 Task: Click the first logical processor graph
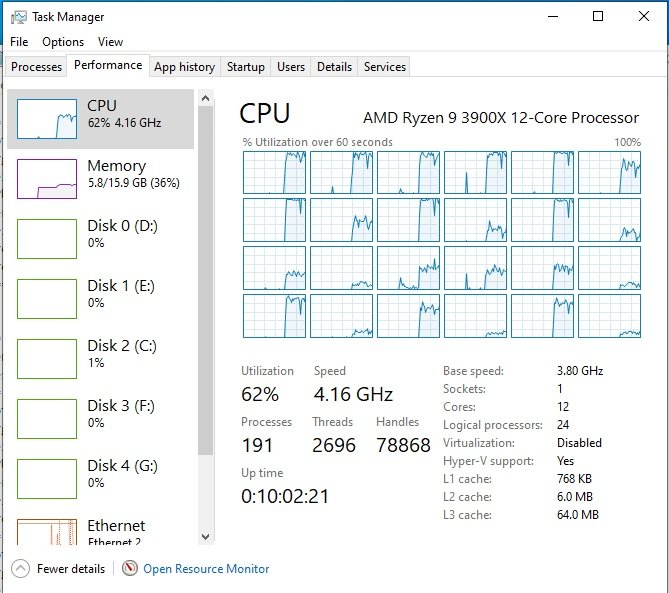pos(274,172)
